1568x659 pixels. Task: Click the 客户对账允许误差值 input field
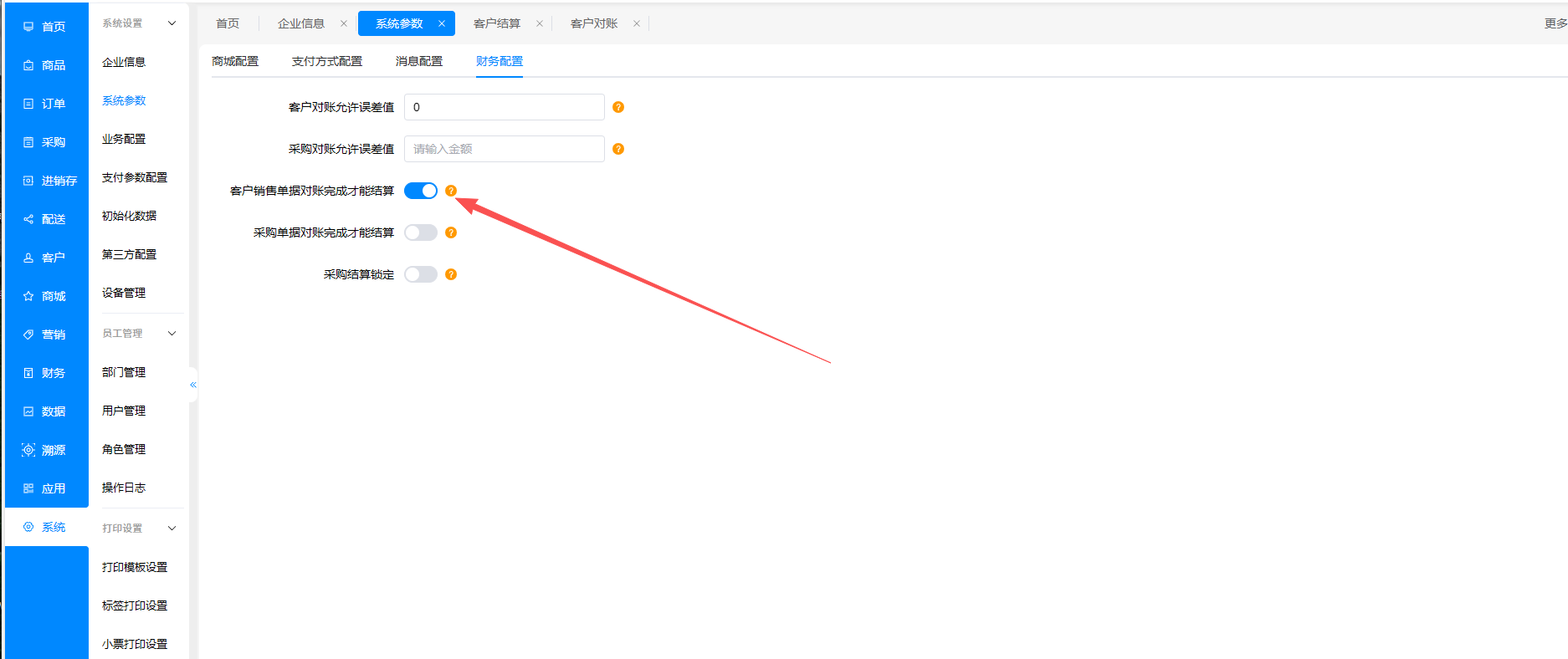click(x=505, y=107)
